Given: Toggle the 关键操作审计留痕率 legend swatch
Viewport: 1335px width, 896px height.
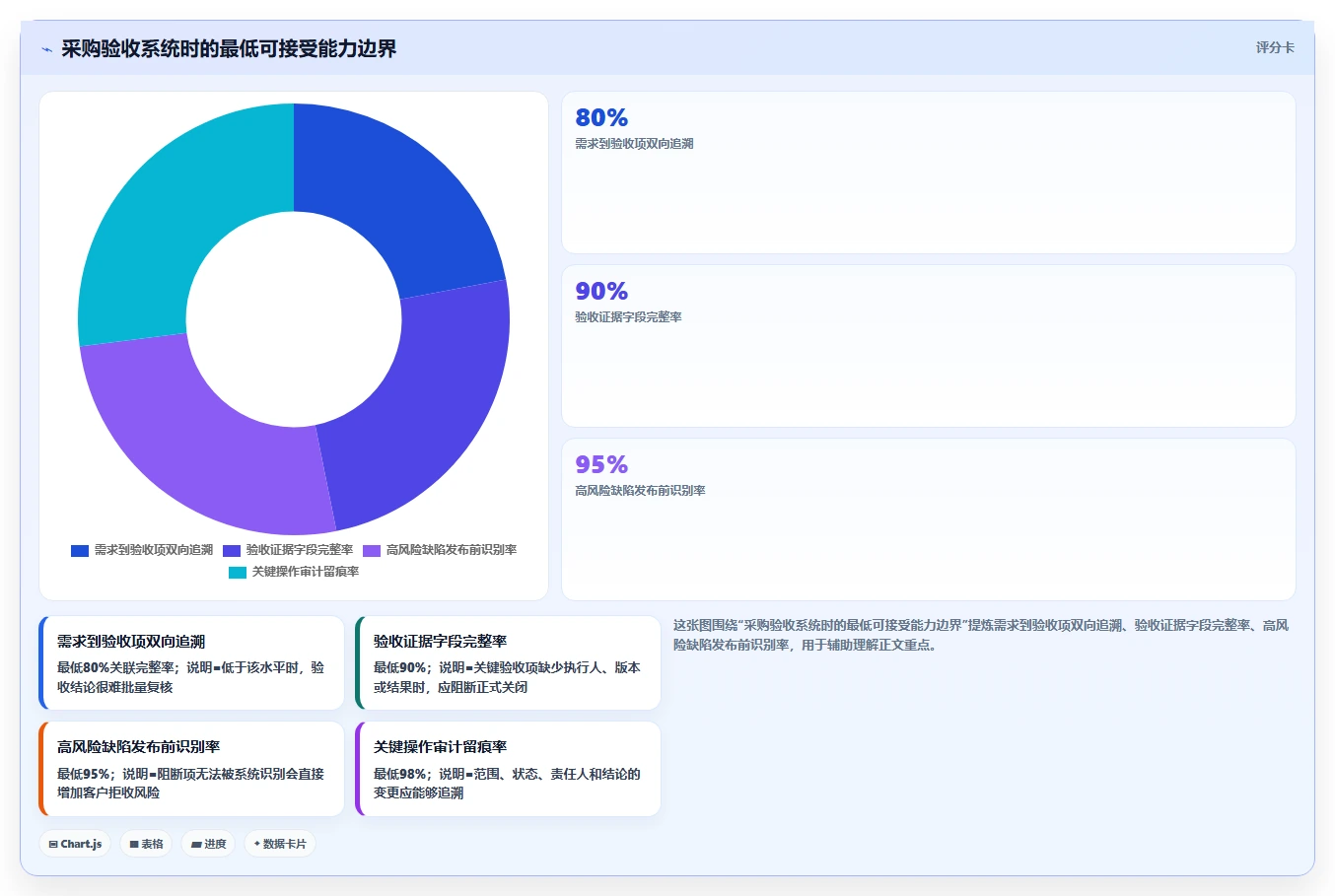Looking at the screenshot, I should point(238,572).
